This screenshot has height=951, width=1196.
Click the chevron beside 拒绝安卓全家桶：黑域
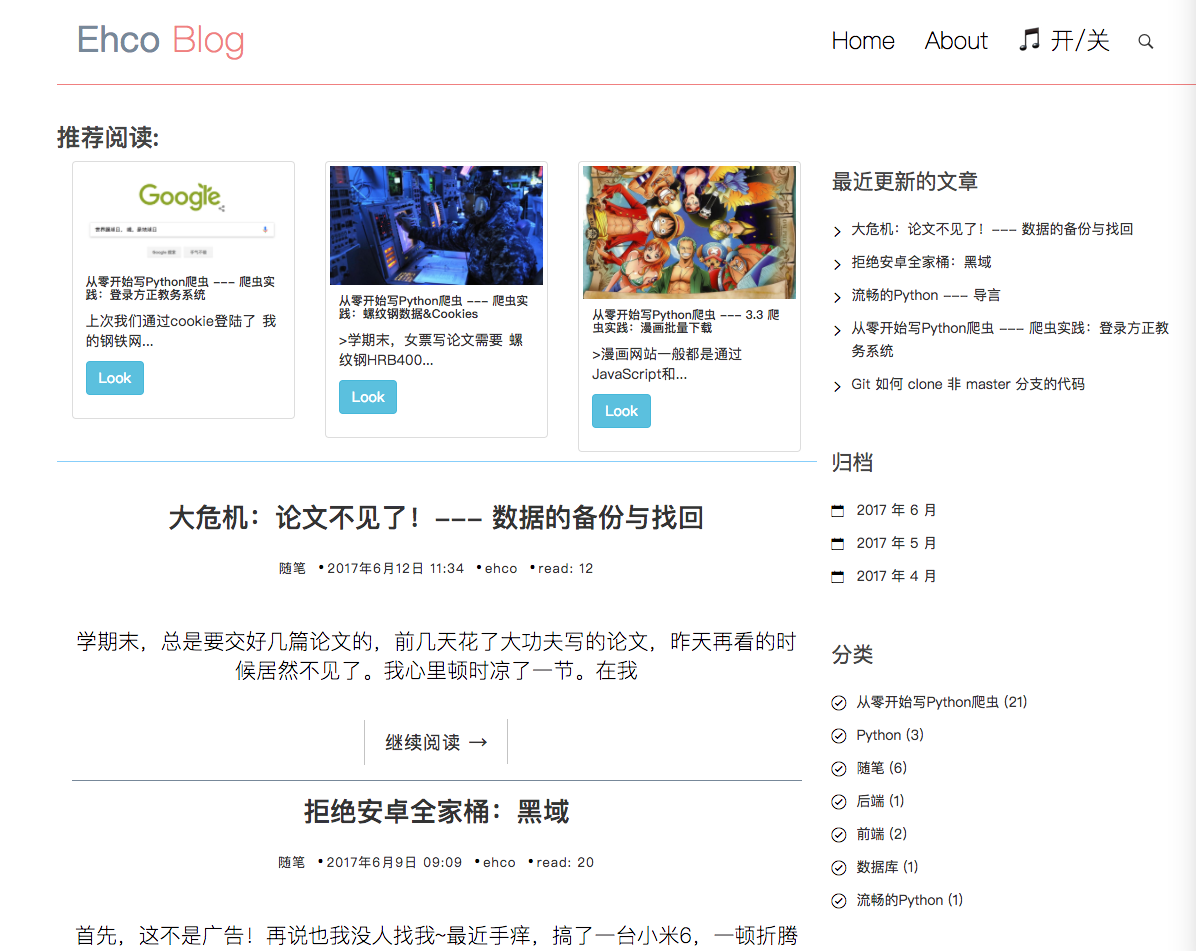tap(837, 265)
